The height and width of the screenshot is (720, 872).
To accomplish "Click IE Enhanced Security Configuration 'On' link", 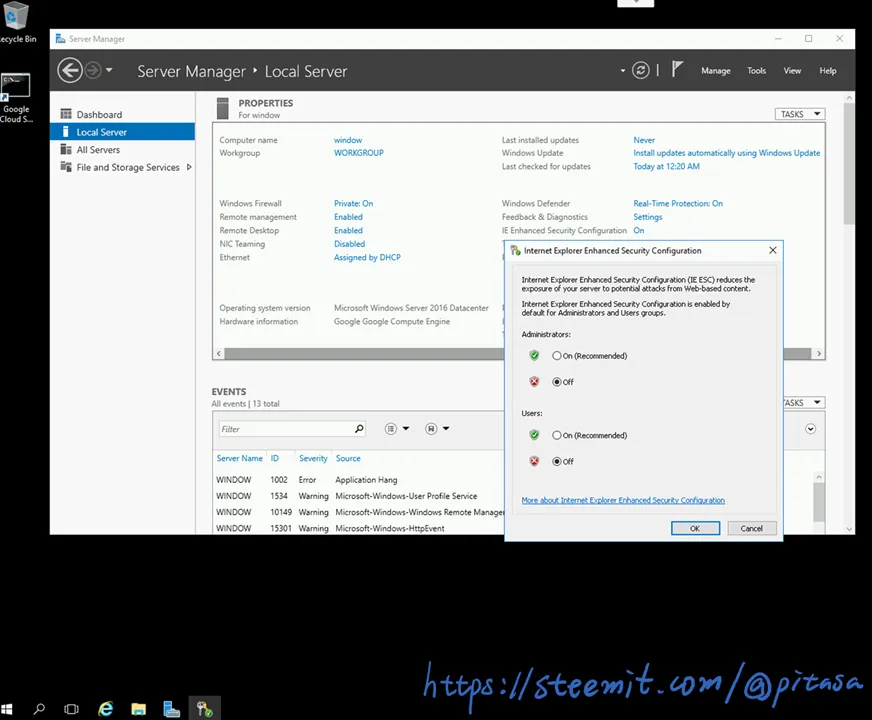I will pyautogui.click(x=638, y=230).
